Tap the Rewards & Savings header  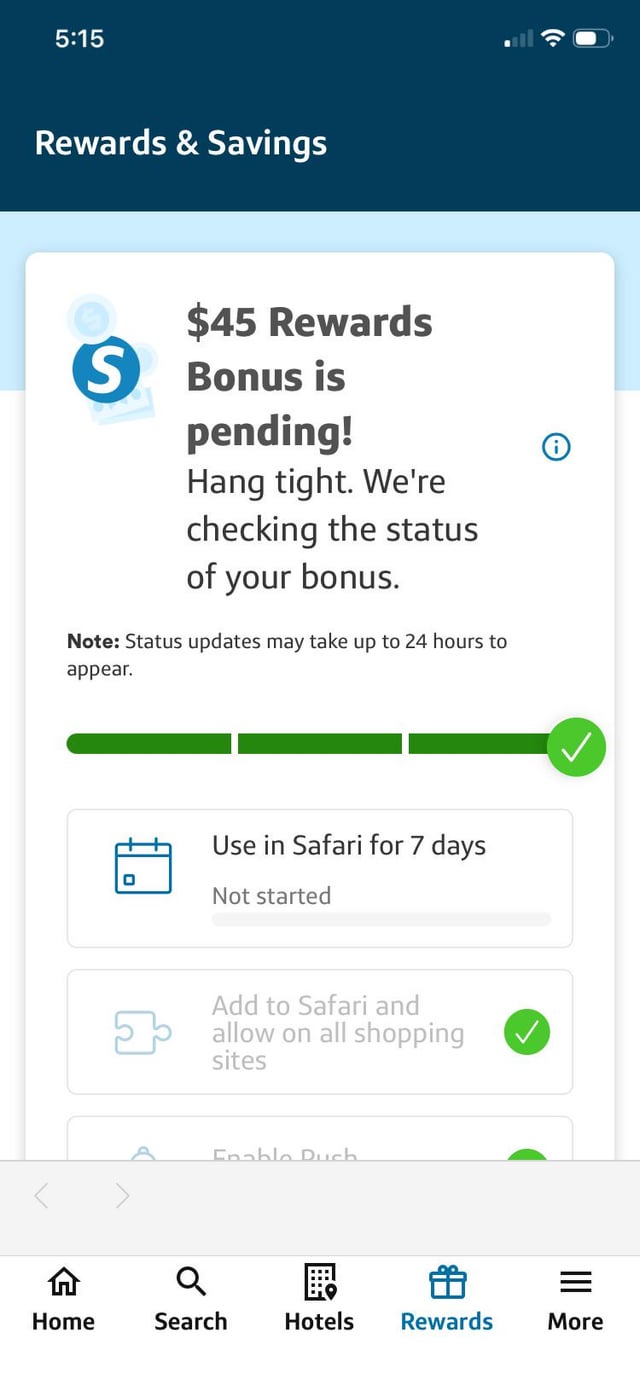click(180, 142)
